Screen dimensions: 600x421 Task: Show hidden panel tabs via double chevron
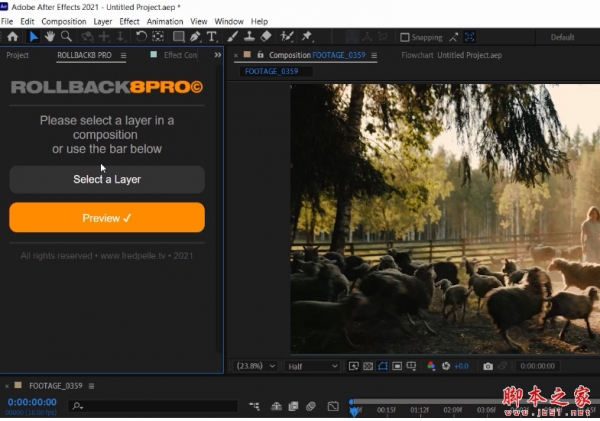point(218,55)
